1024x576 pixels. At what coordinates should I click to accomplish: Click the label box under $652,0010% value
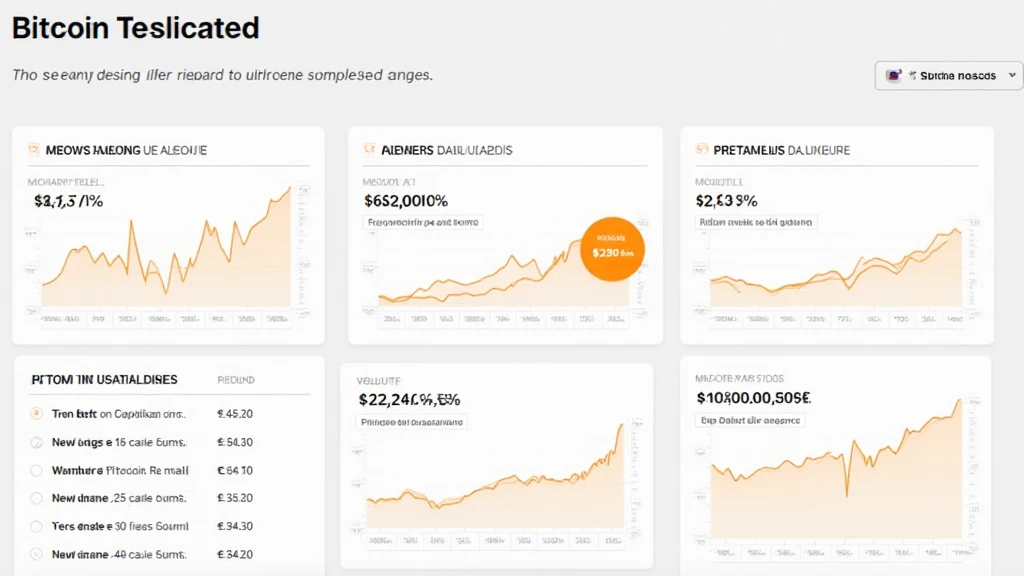click(x=422, y=222)
